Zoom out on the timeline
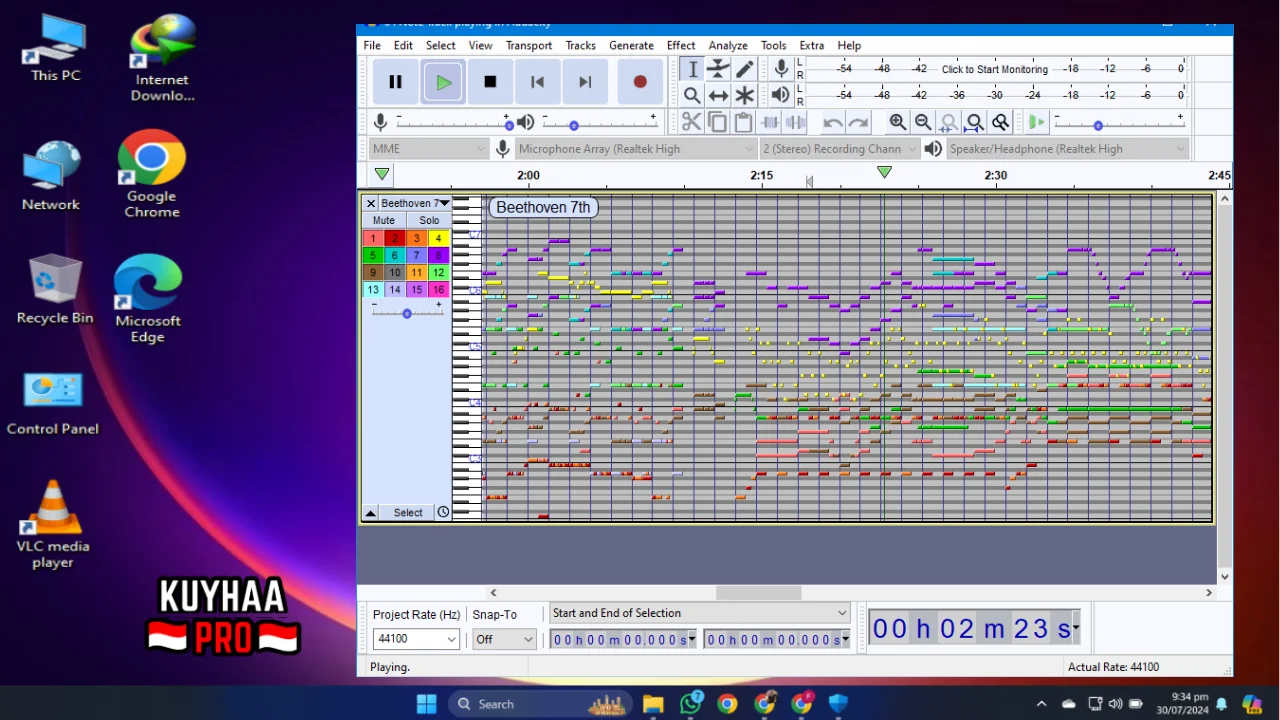1280x720 pixels. click(x=923, y=122)
